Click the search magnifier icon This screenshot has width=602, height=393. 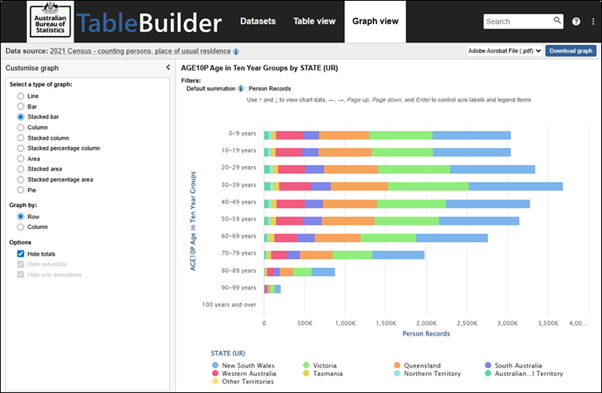[557, 20]
